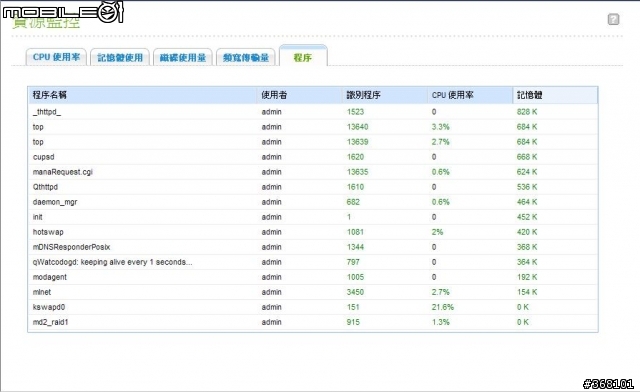640x392 pixels.
Task: Select the 程序 tab
Action: tap(303, 56)
